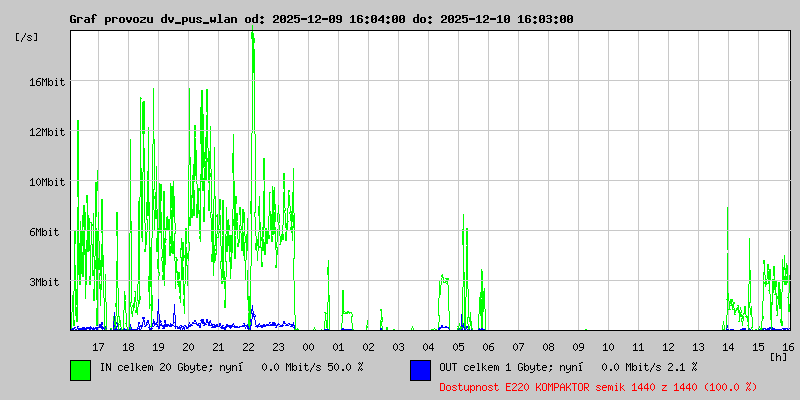This screenshot has height=400, width=800.
Task: Click the '12' hour label on x-axis
Action: [x=668, y=347]
